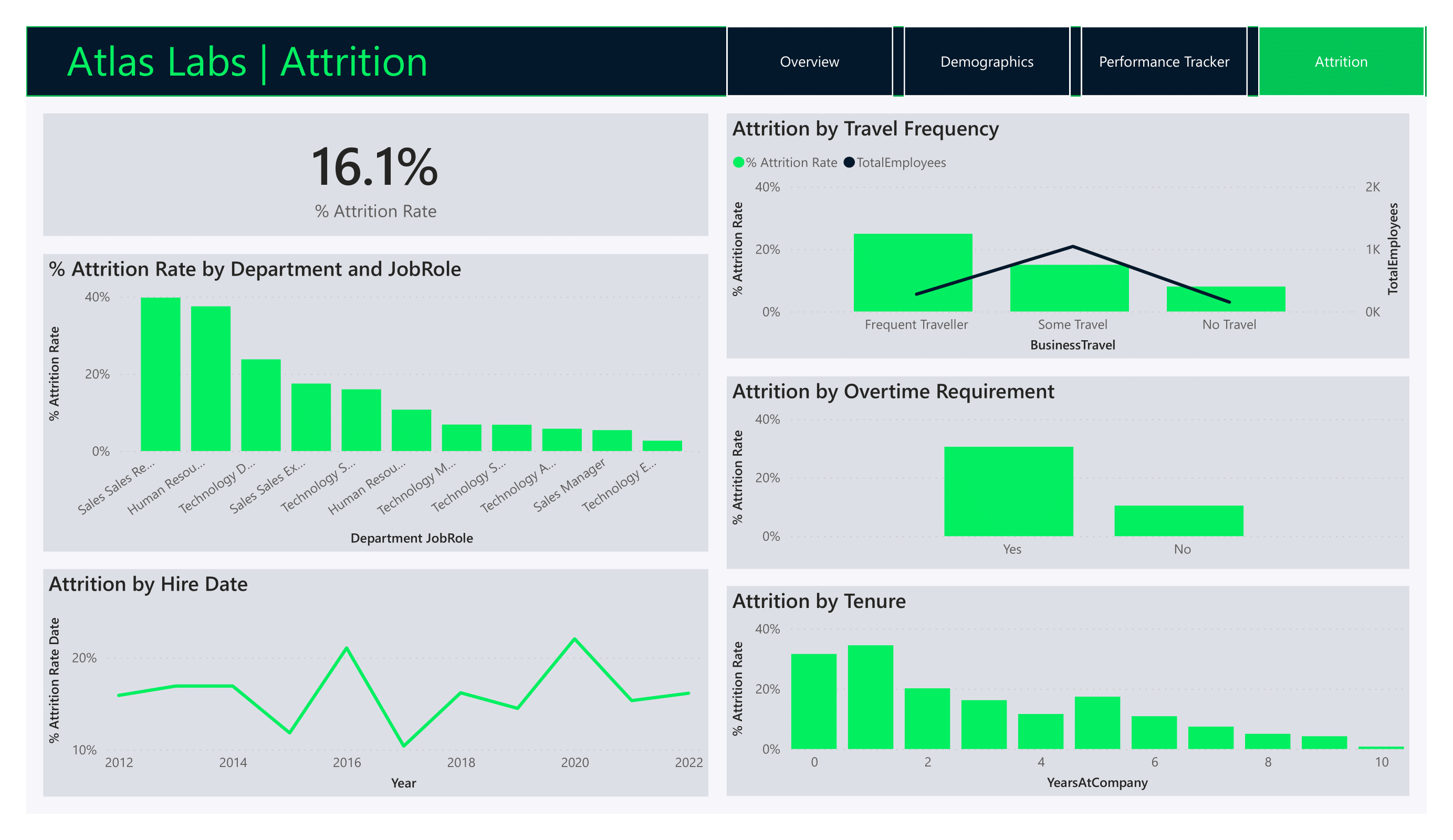Click the Attrition by Tenure chart title
The width and height of the screenshot is (1453, 840).
click(x=819, y=601)
